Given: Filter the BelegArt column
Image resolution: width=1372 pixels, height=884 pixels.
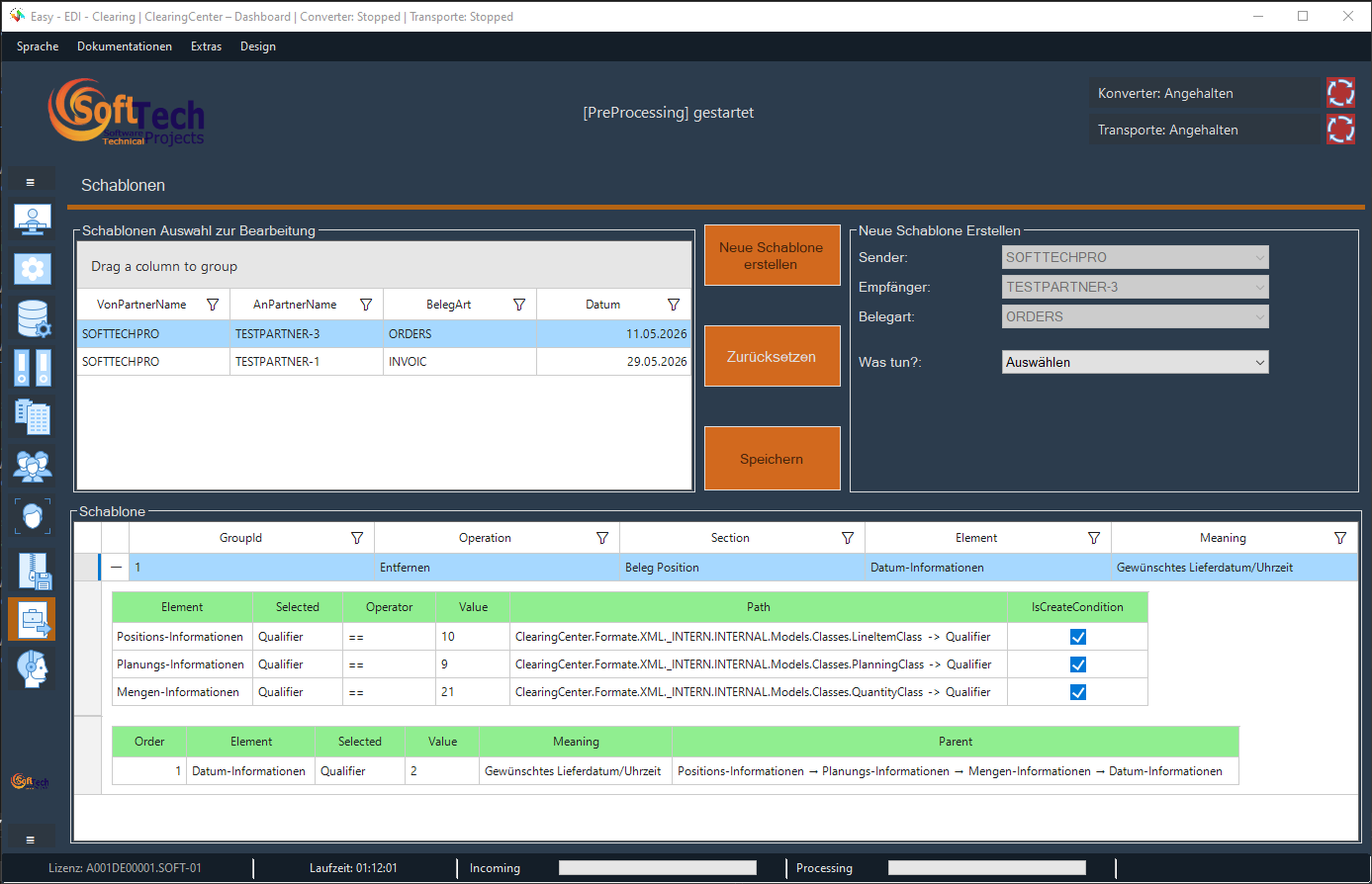Looking at the screenshot, I should (x=519, y=305).
